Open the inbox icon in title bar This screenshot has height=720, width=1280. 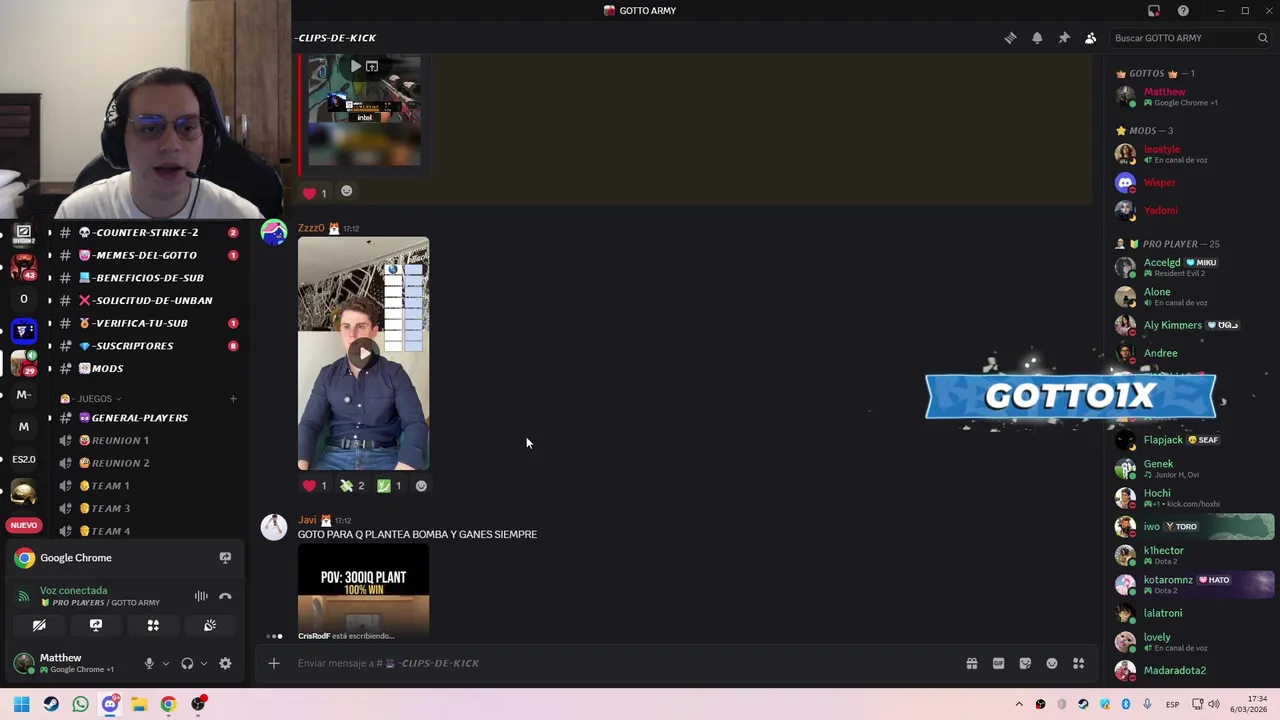click(1154, 11)
